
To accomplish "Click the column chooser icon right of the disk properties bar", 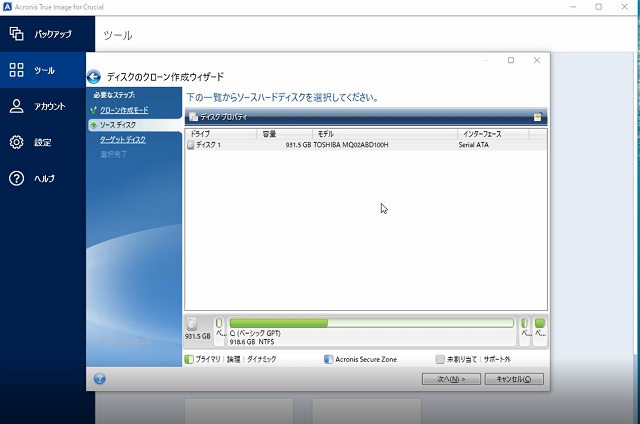I will [538, 117].
